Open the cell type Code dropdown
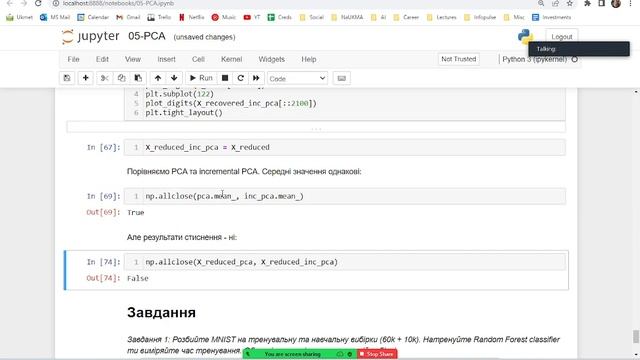Screen dimensions: 640x360 (297, 78)
